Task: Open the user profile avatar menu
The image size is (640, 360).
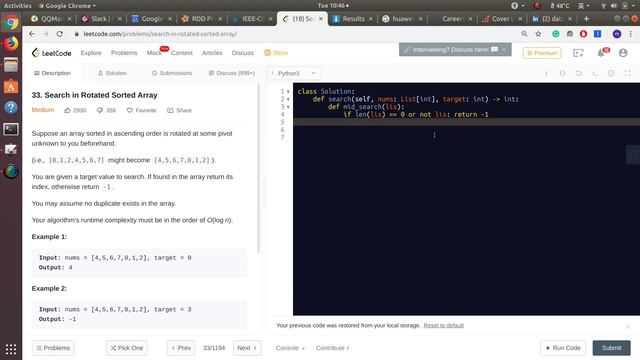Action: 623,53
